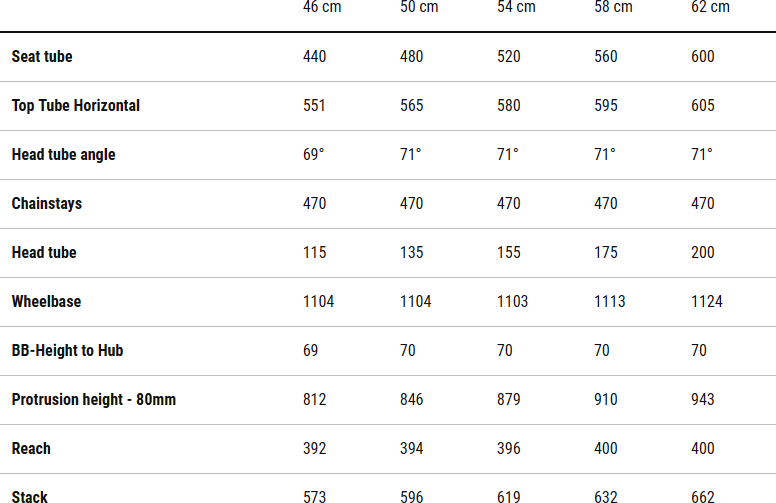Select the Wheelbase value 1113

point(610,302)
